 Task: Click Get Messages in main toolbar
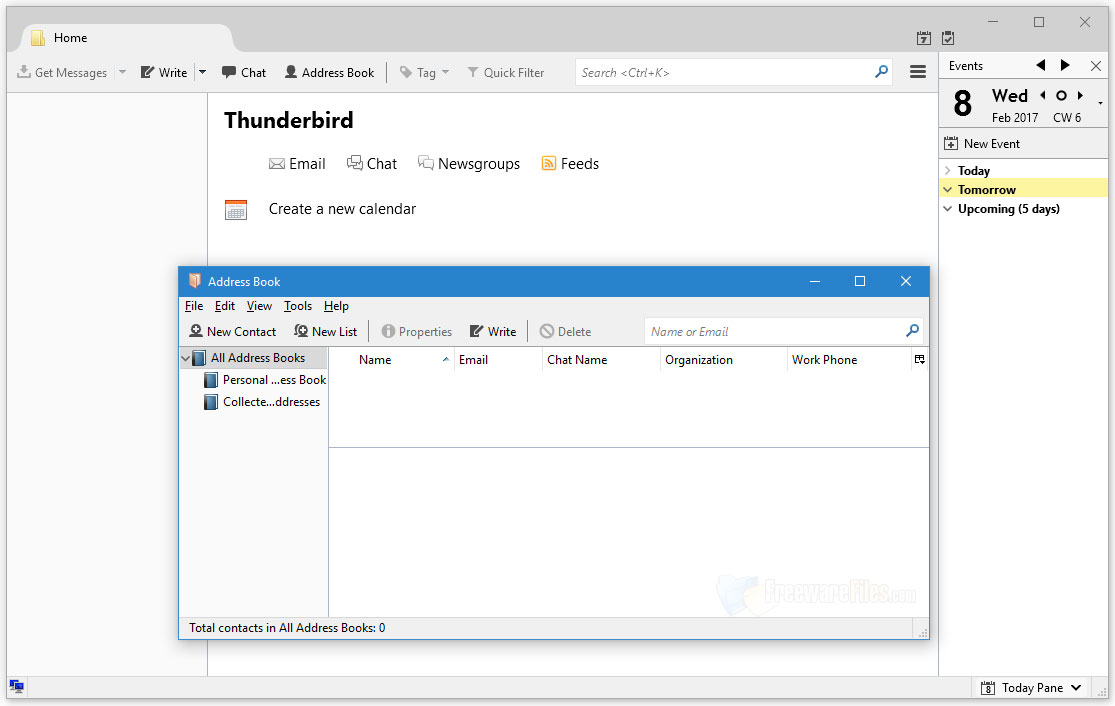(x=62, y=73)
